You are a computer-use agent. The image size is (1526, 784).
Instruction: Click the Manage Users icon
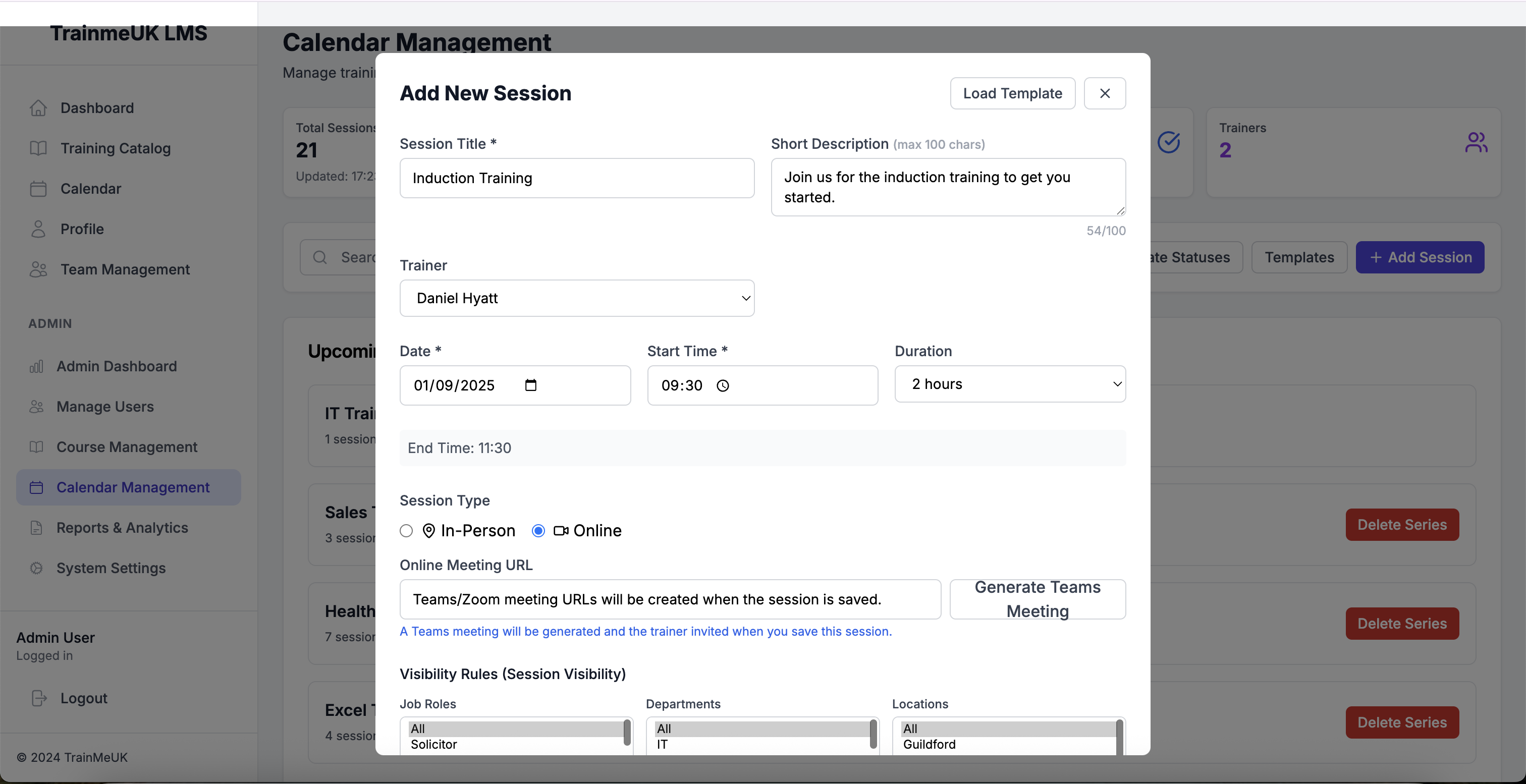point(36,407)
